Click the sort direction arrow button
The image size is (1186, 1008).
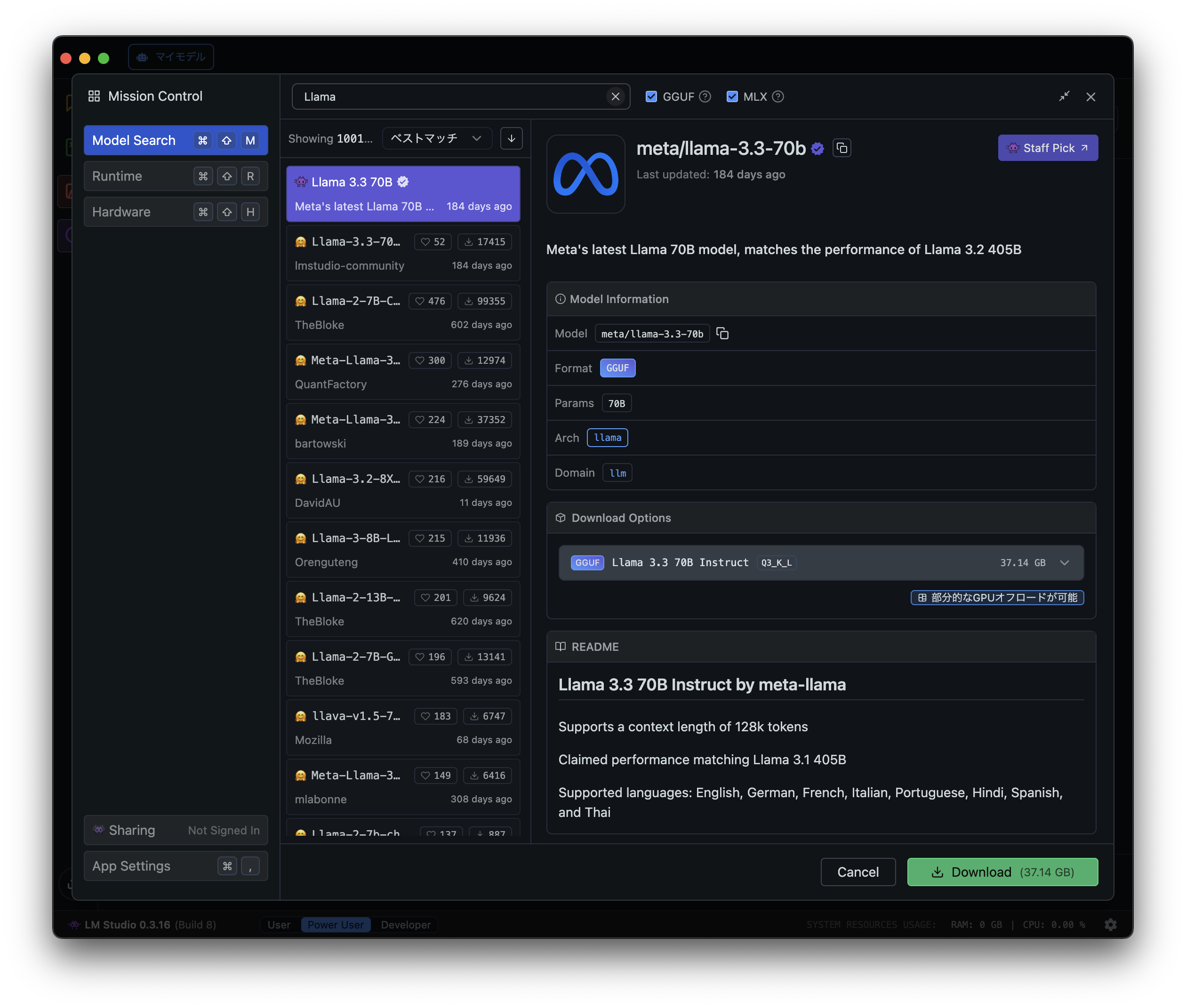coord(511,138)
